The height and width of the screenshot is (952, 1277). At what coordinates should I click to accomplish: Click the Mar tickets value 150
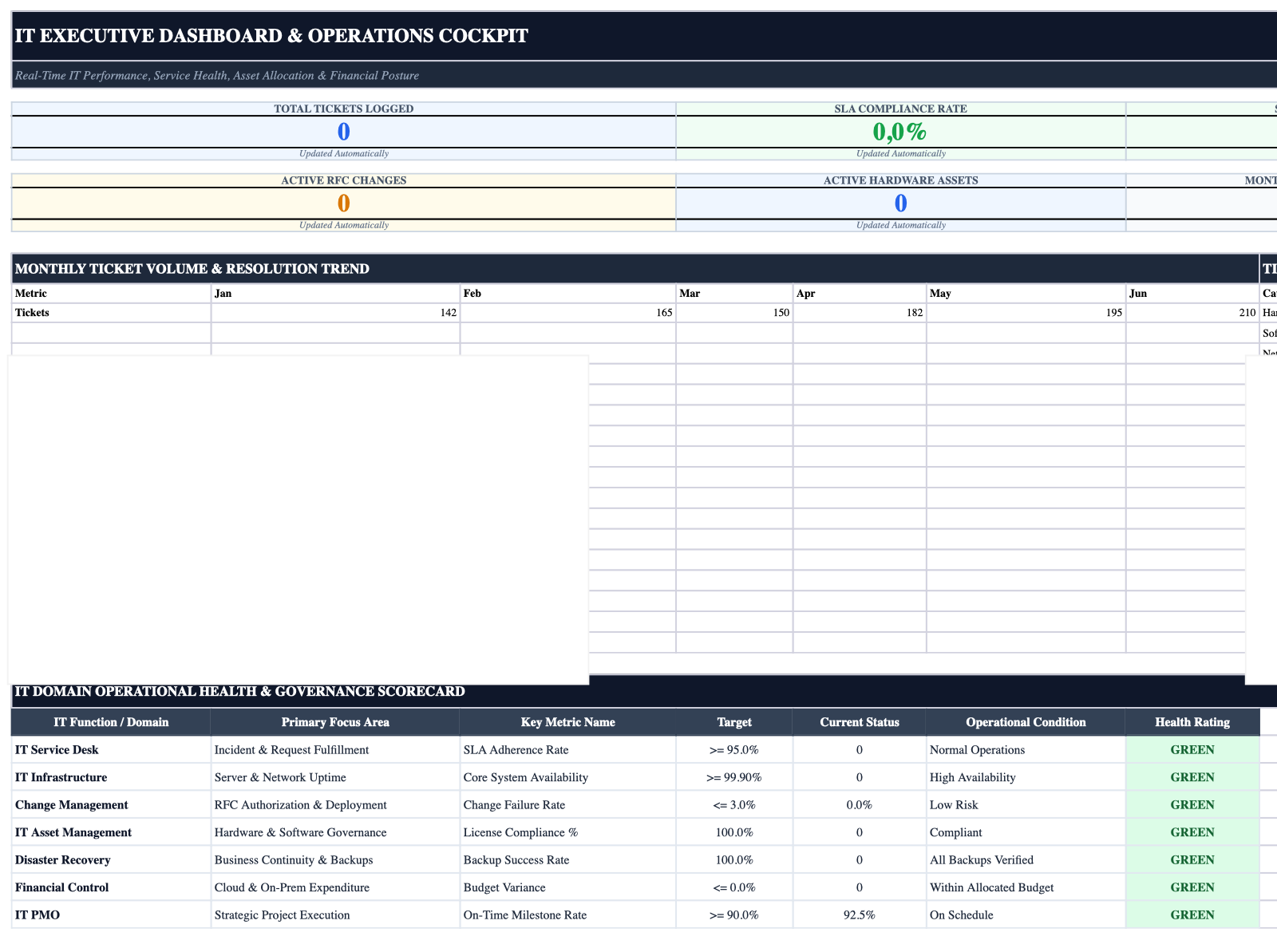coord(735,313)
